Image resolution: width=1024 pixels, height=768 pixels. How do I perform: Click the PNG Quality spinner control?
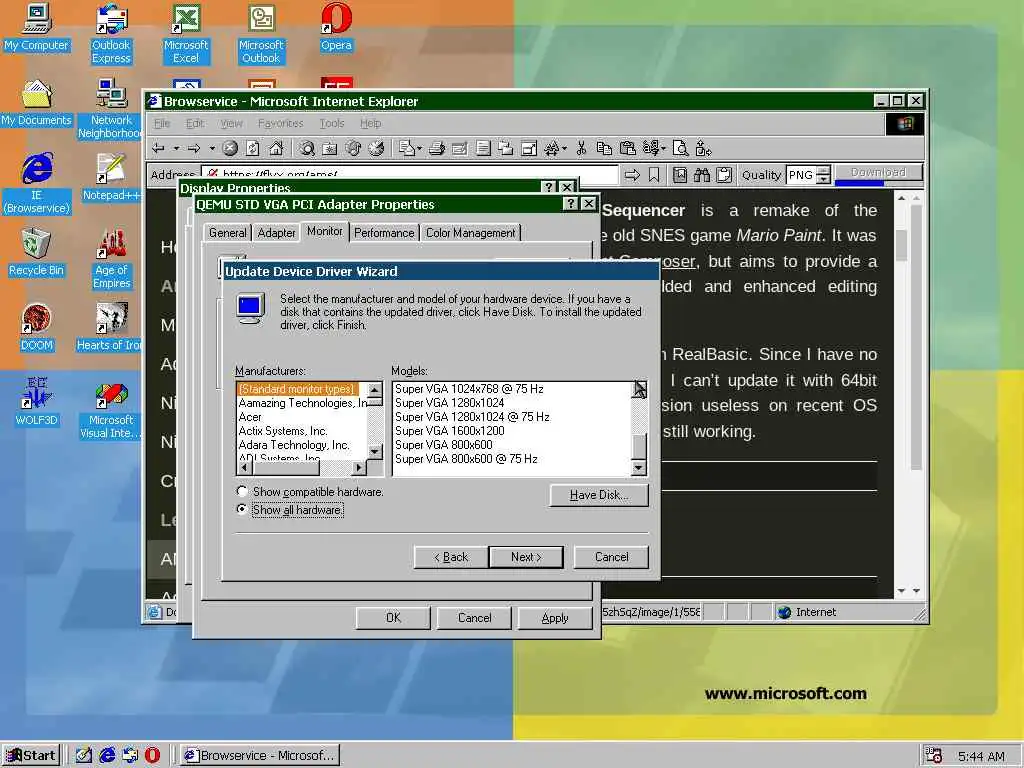(824, 175)
